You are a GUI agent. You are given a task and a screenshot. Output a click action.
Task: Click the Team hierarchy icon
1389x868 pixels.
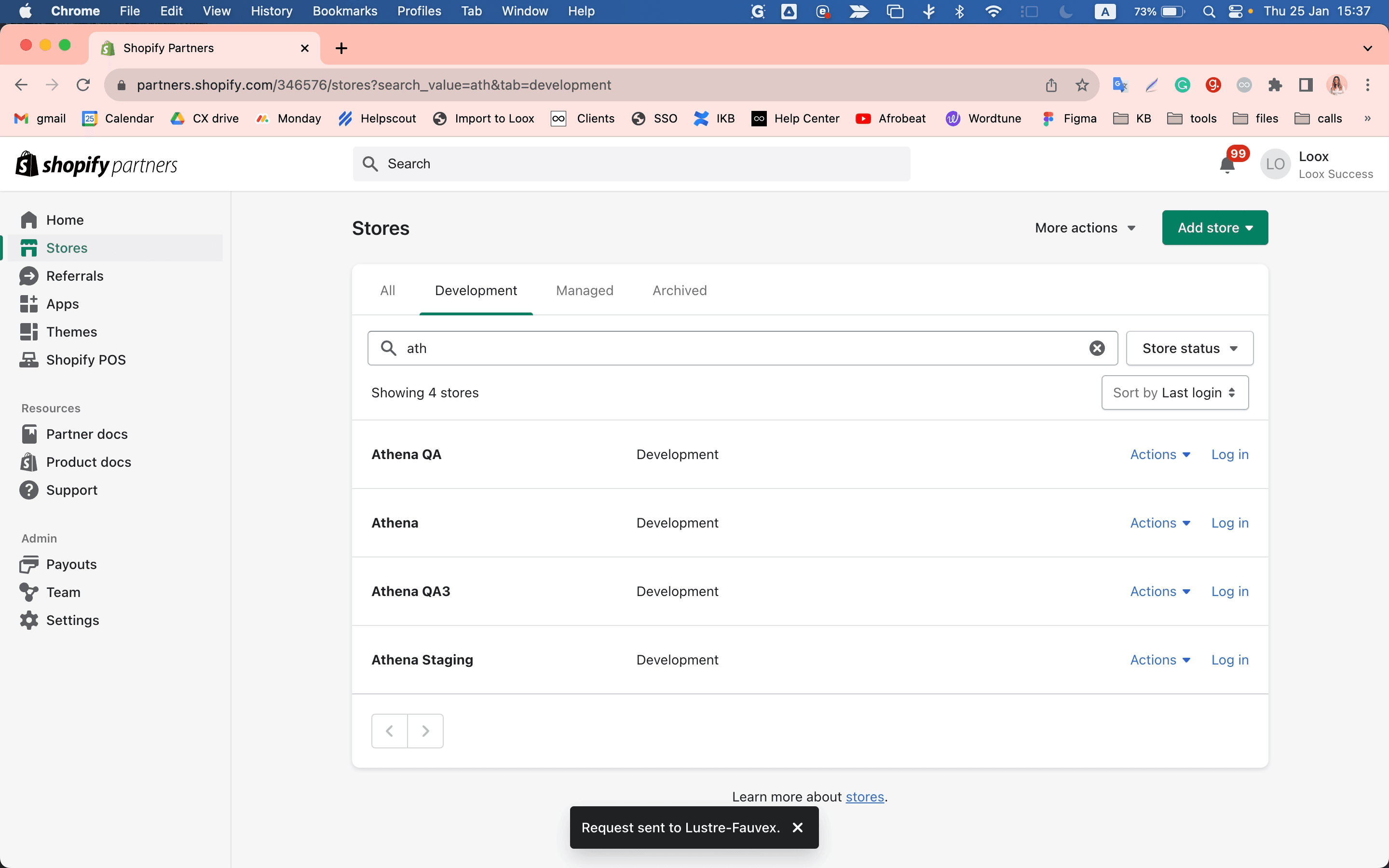[x=29, y=593]
